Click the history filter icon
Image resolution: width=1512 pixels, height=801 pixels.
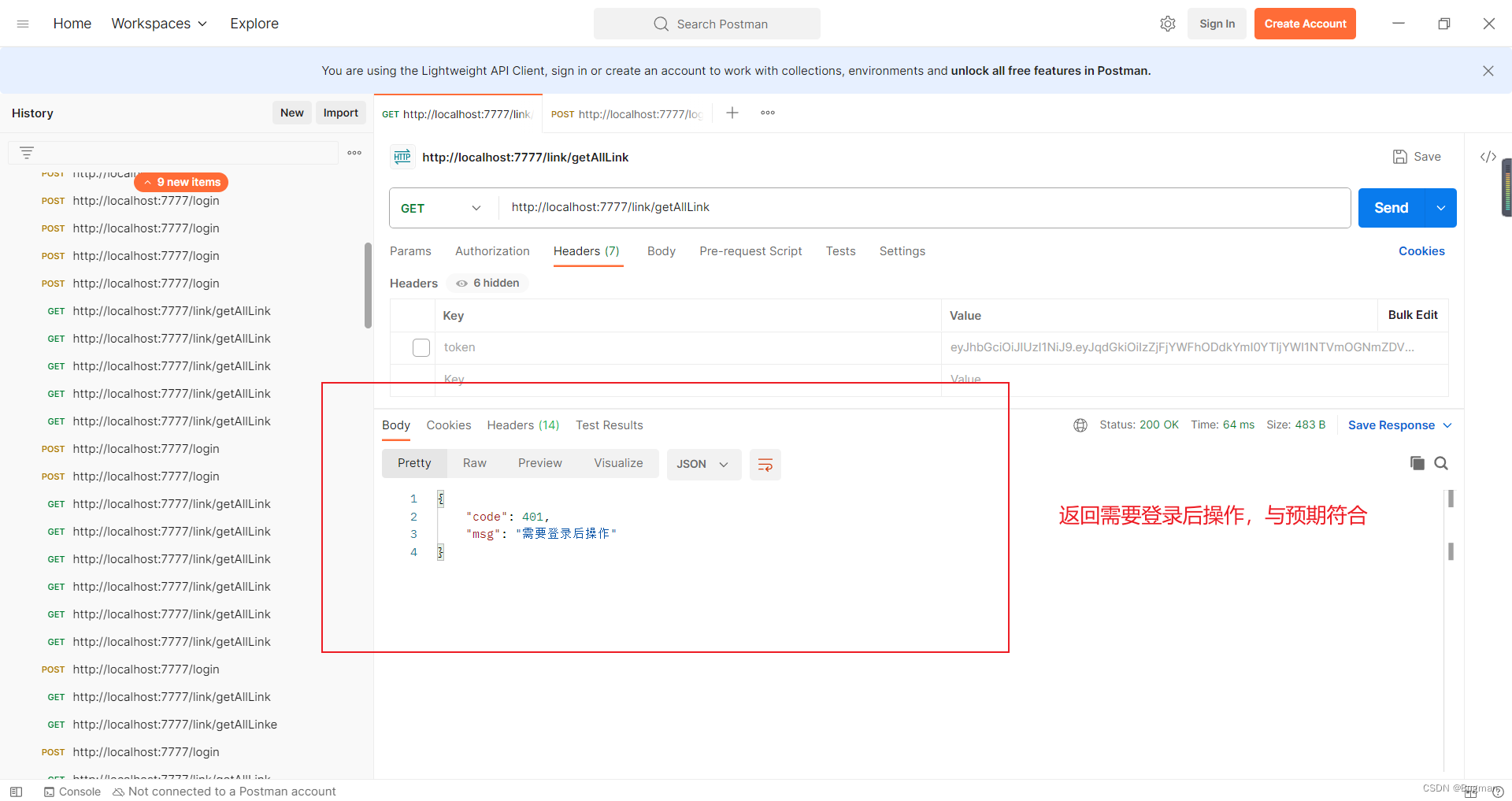pos(27,153)
